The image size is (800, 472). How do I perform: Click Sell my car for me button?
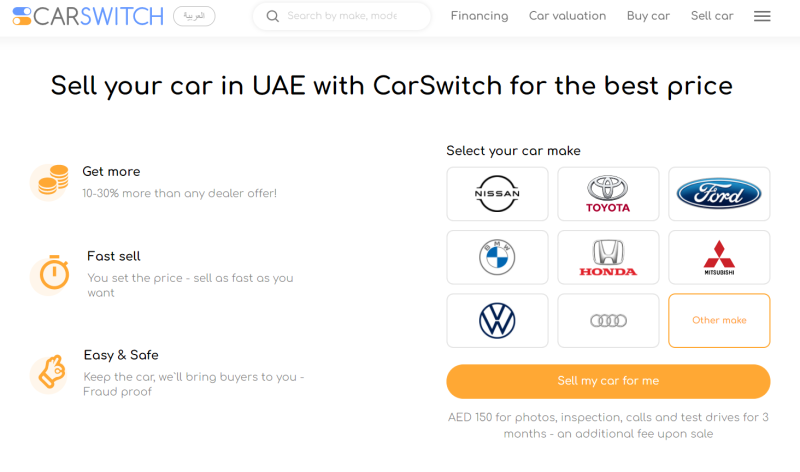click(608, 381)
